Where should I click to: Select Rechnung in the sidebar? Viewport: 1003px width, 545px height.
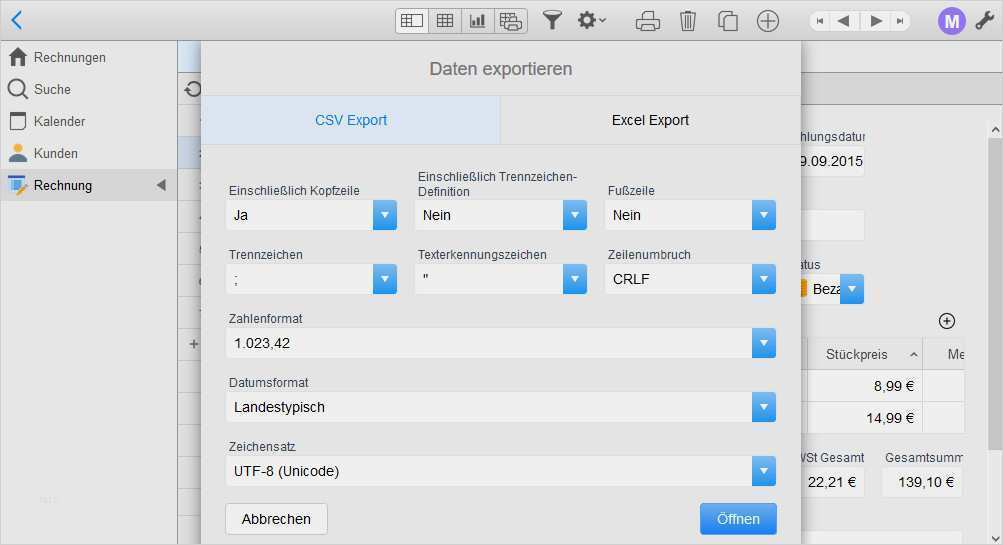(88, 186)
